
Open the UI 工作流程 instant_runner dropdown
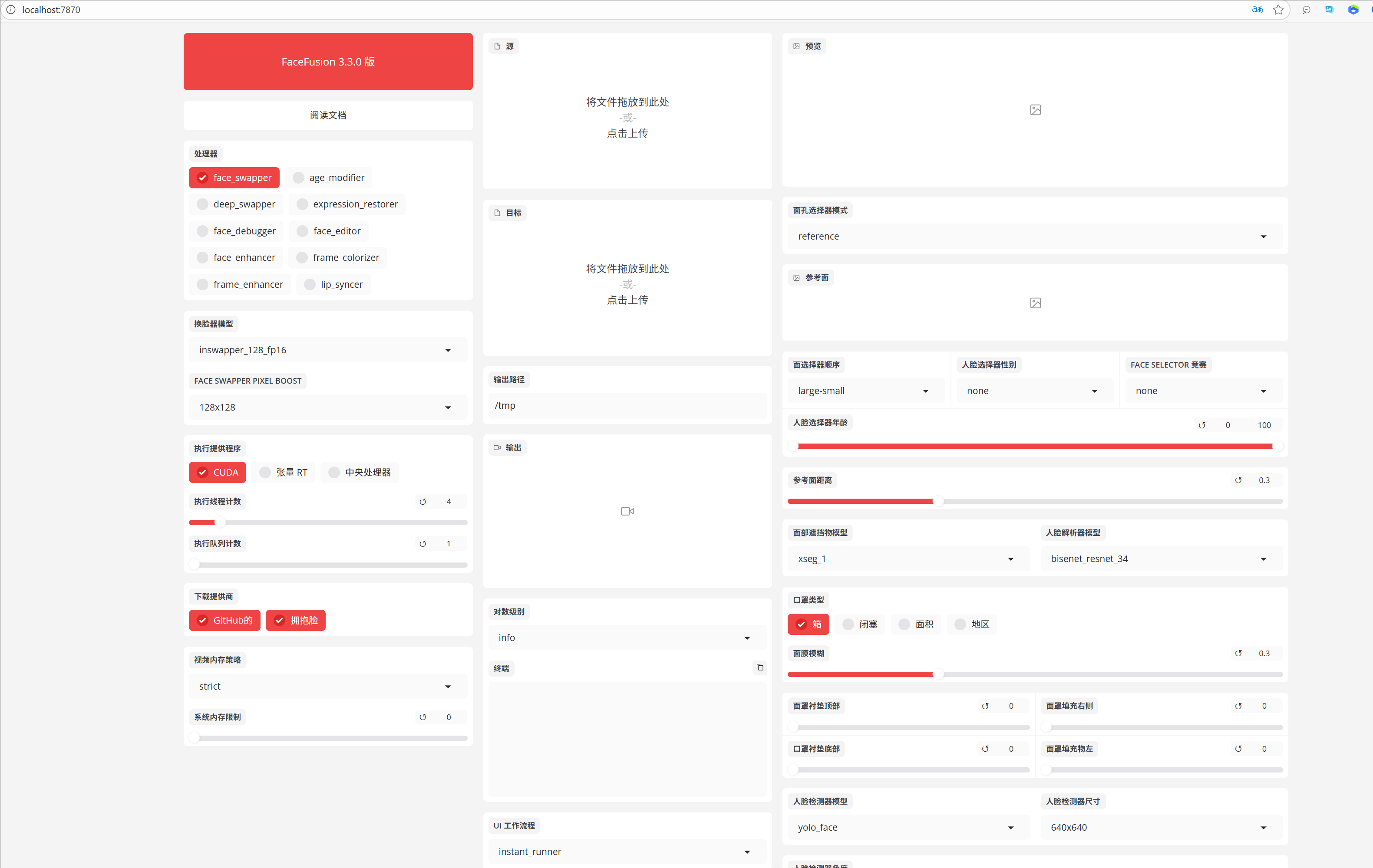coord(627,852)
